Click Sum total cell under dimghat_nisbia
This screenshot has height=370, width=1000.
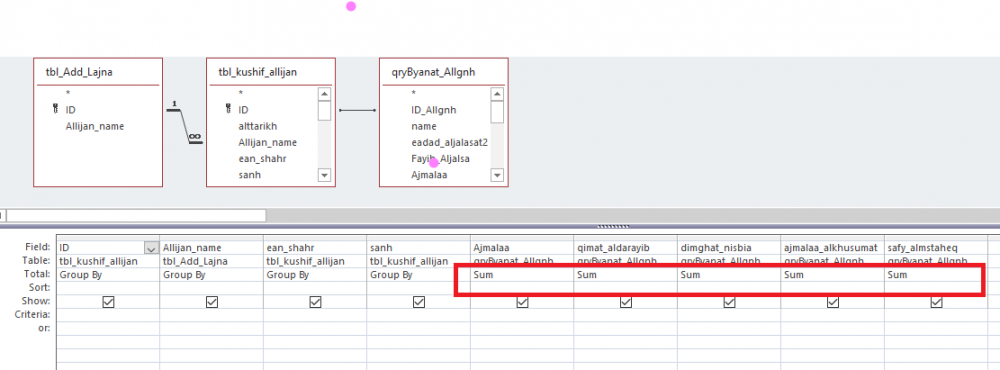coord(729,275)
